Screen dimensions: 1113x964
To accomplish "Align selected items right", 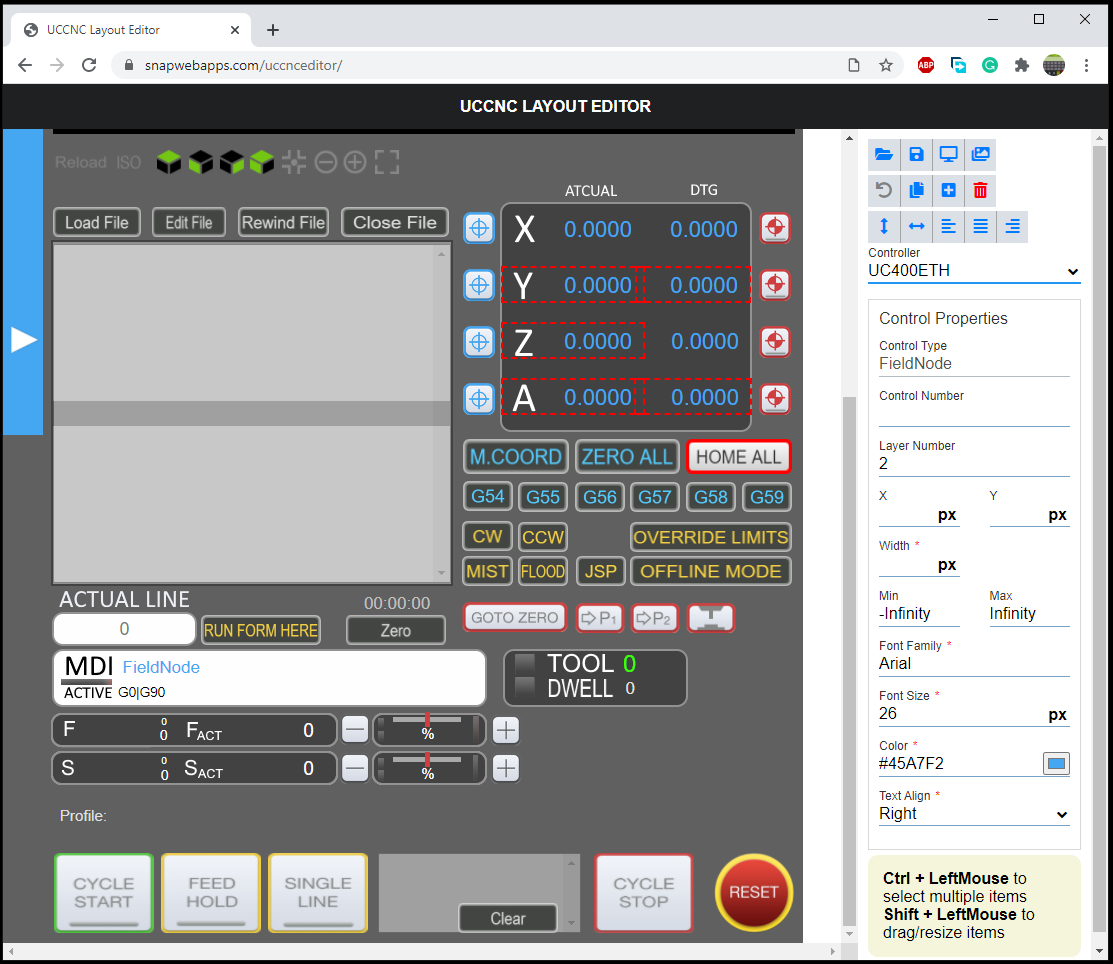I will tap(1012, 226).
